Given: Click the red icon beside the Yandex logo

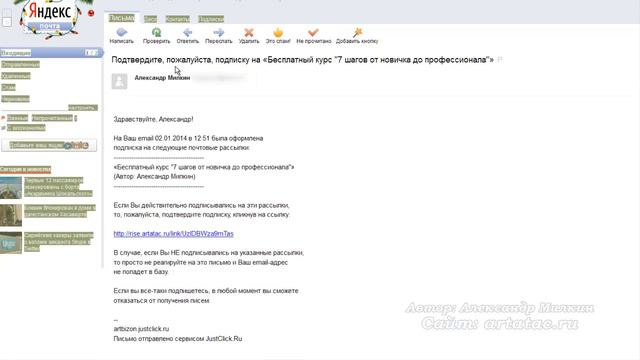Looking at the screenshot, I should point(91,13).
